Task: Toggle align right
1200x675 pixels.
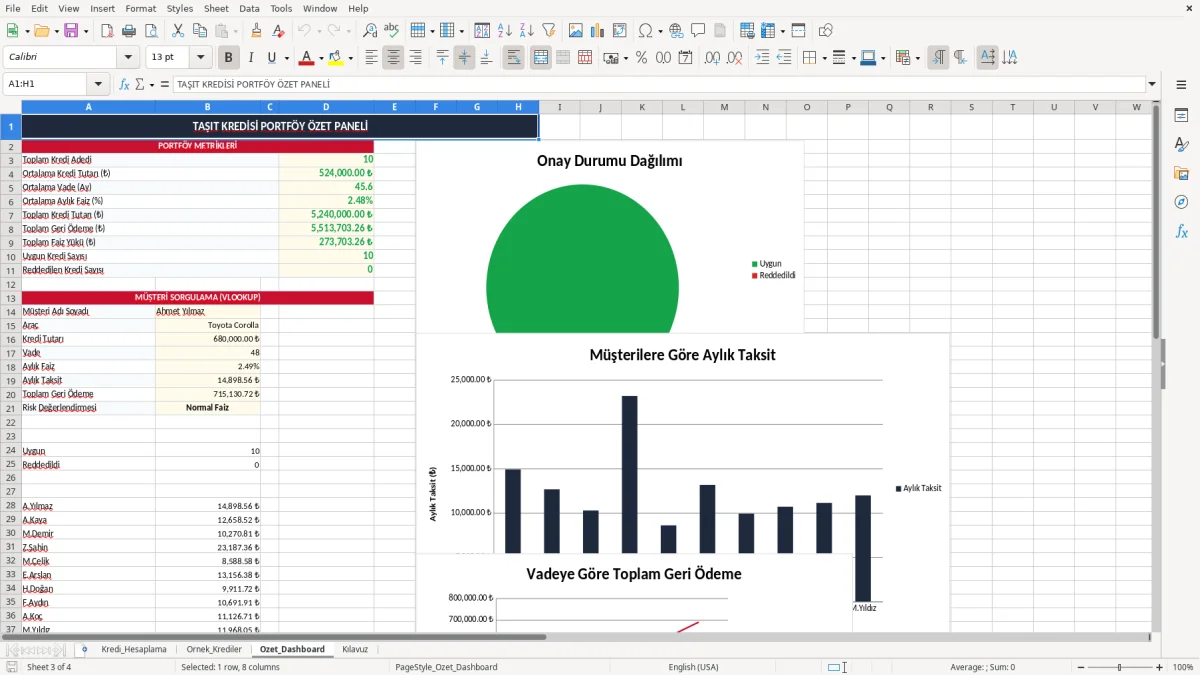Action: coord(415,58)
